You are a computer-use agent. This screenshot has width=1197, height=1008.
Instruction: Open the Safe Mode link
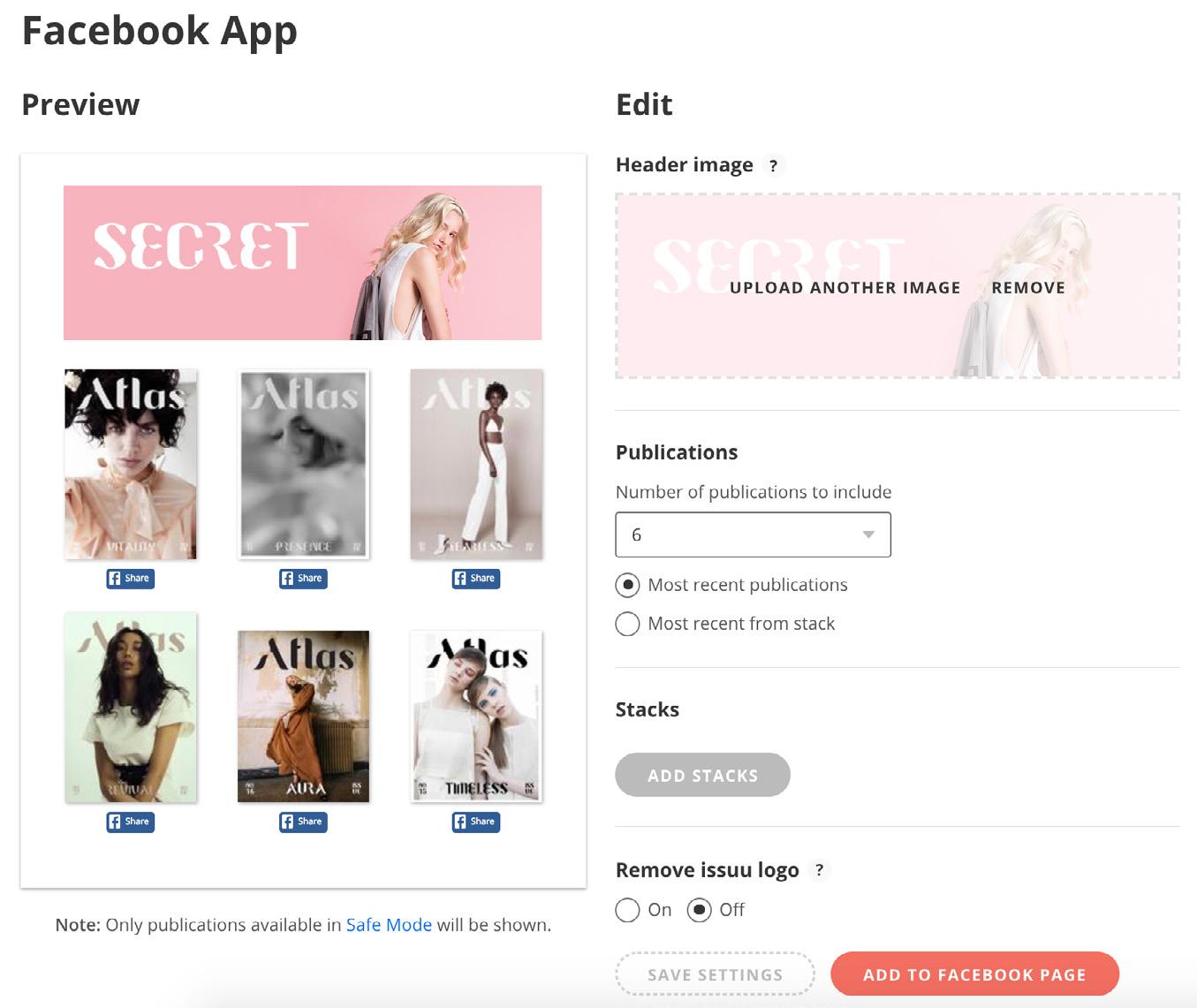tap(389, 925)
